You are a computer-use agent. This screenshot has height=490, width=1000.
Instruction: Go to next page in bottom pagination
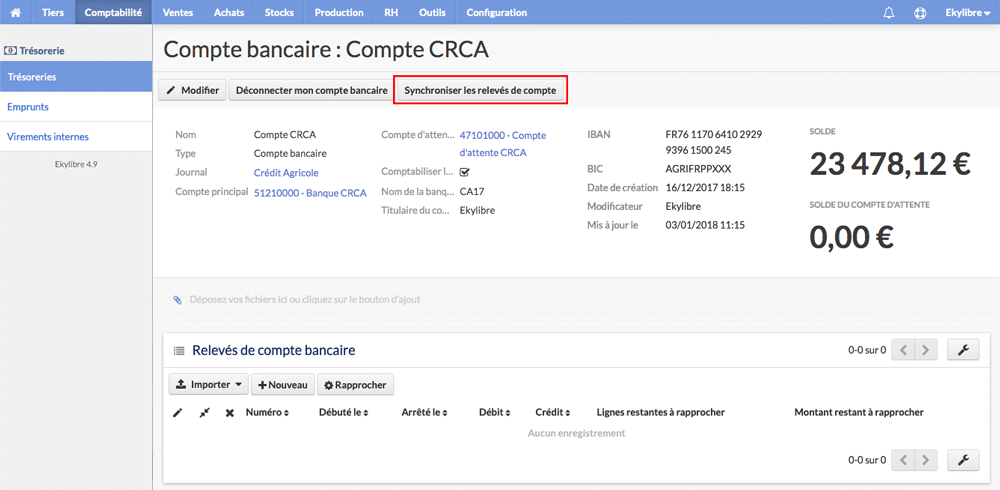926,459
